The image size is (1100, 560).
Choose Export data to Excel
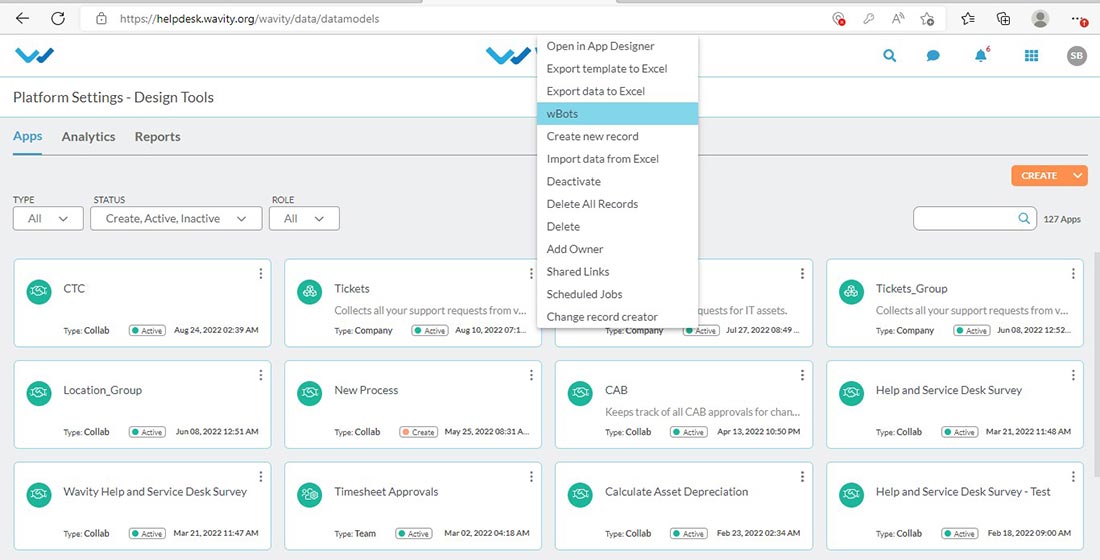click(596, 91)
